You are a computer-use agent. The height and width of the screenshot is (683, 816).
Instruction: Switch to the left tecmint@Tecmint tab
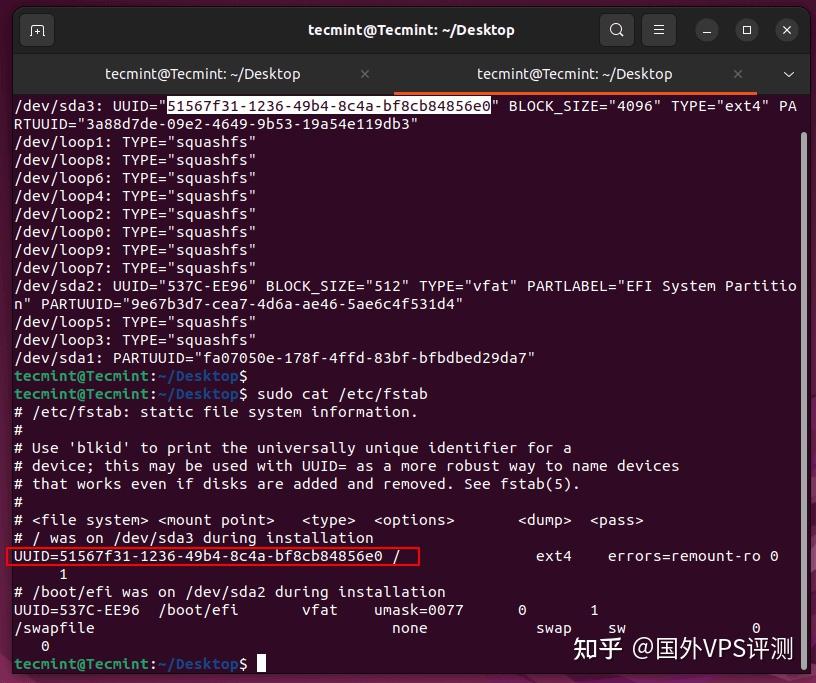(202, 73)
